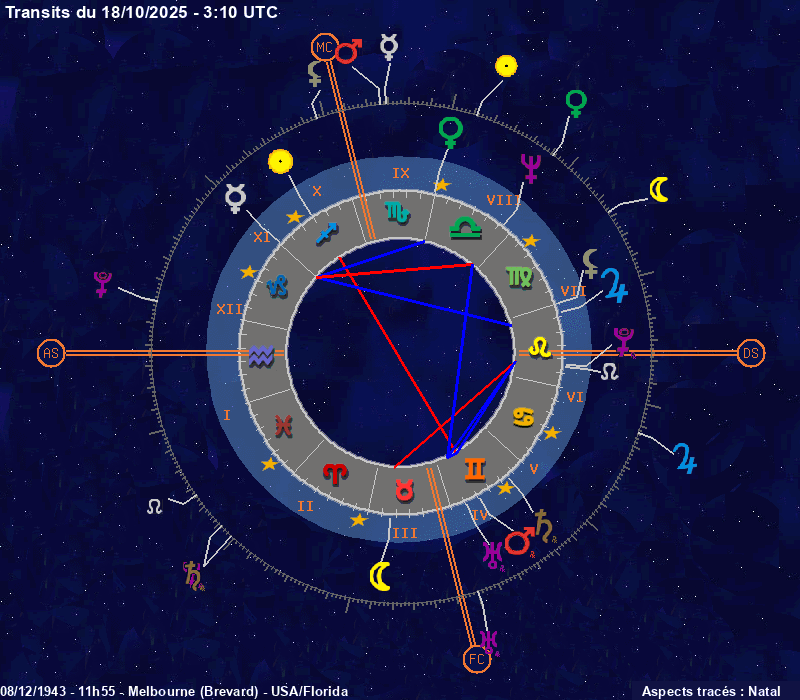Screen dimensions: 800x700
Task: Click the 'Aspects tracés : Natal' label
Action: [x=710, y=691]
